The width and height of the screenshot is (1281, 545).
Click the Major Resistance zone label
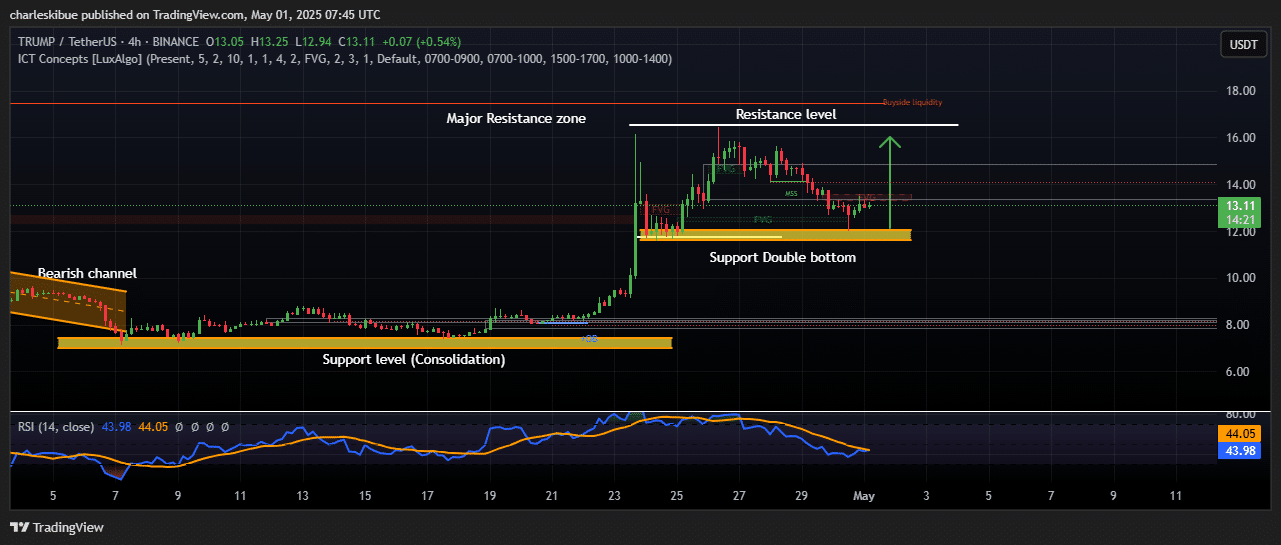point(516,119)
